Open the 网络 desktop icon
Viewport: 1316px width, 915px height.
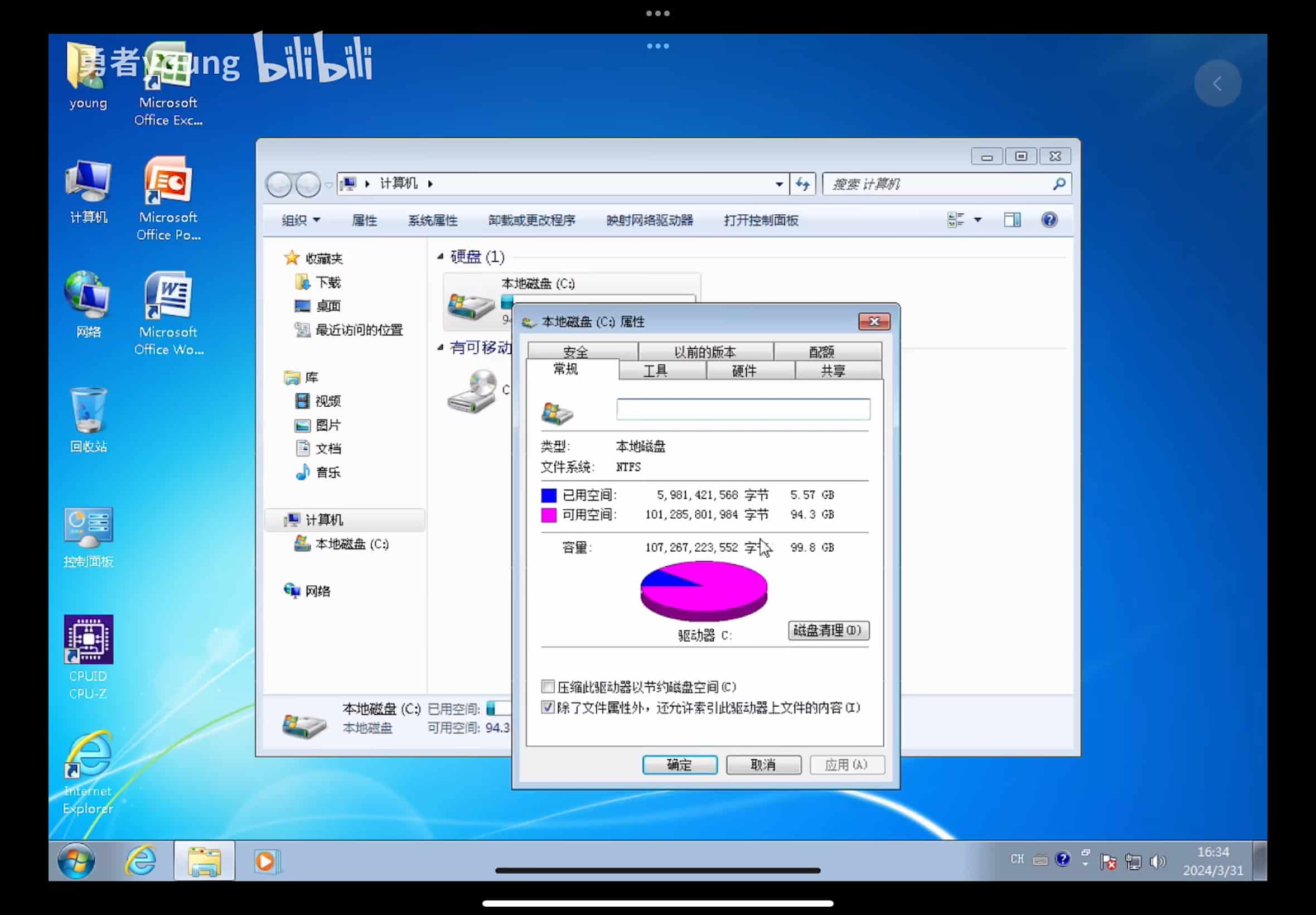(x=88, y=305)
